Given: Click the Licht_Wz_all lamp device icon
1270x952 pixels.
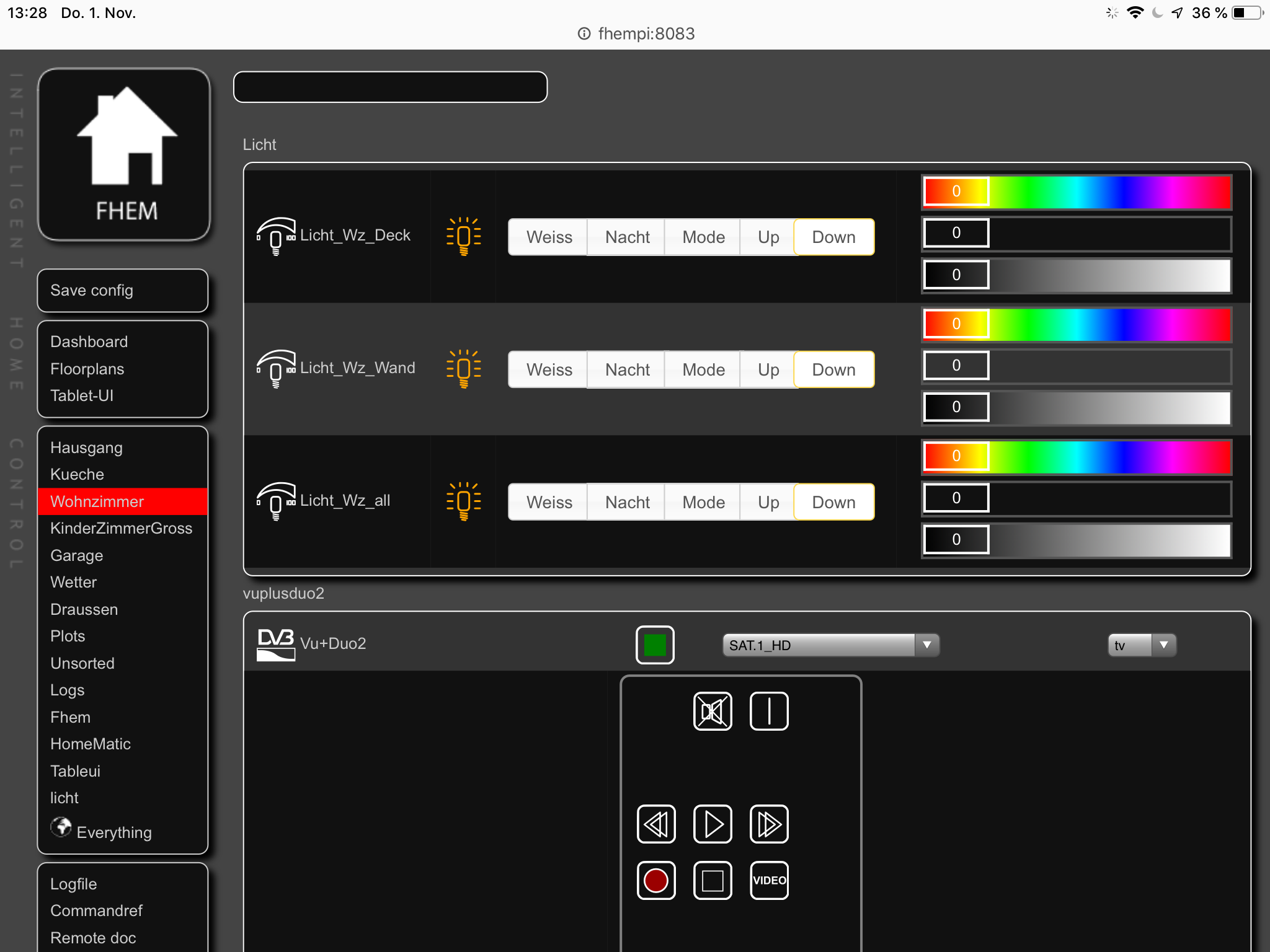Looking at the screenshot, I should coord(275,501).
